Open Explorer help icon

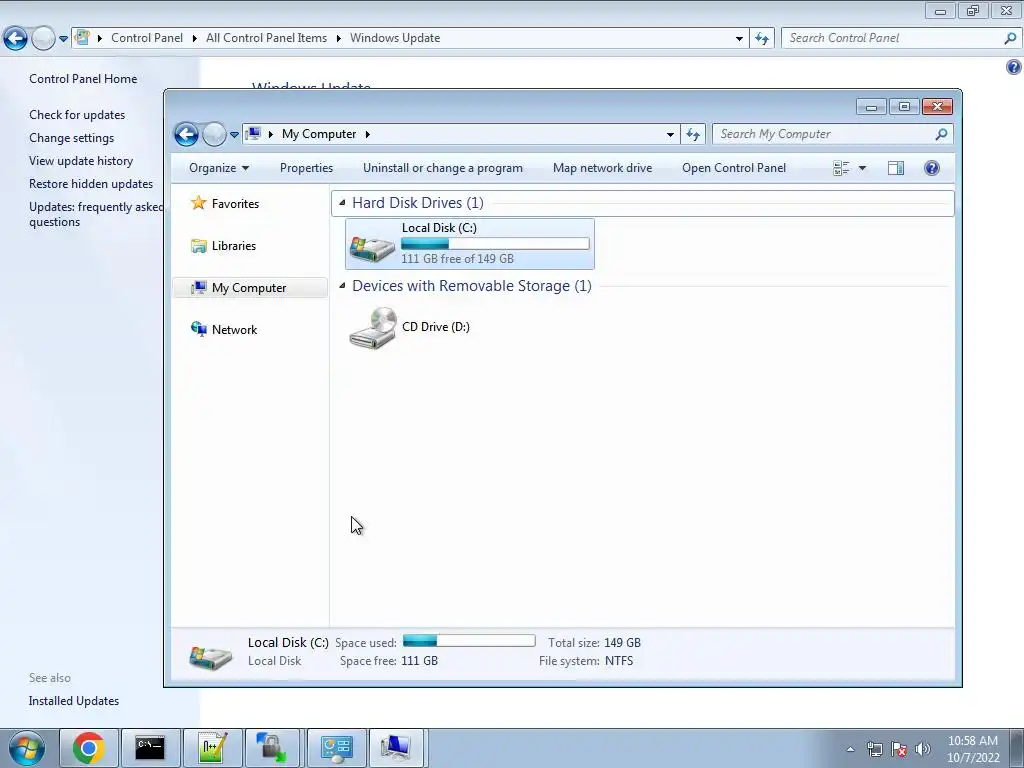(932, 168)
